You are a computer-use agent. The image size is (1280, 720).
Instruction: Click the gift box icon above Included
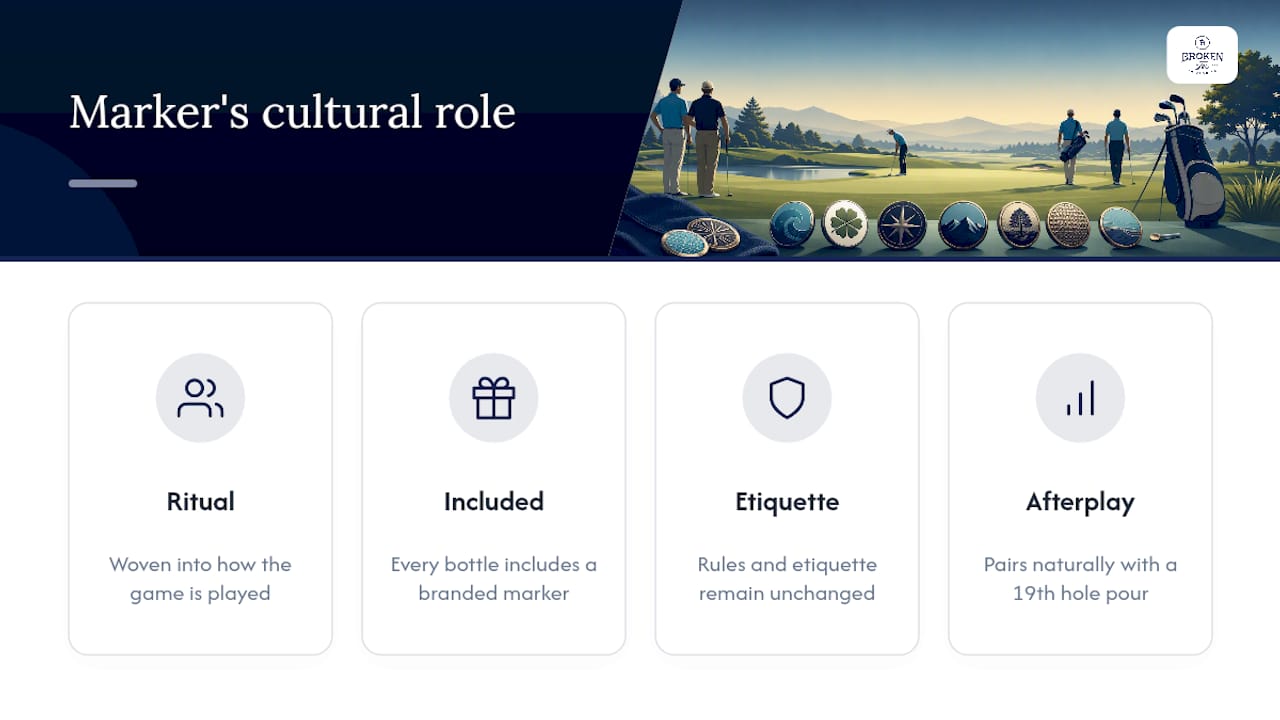pyautogui.click(x=494, y=398)
